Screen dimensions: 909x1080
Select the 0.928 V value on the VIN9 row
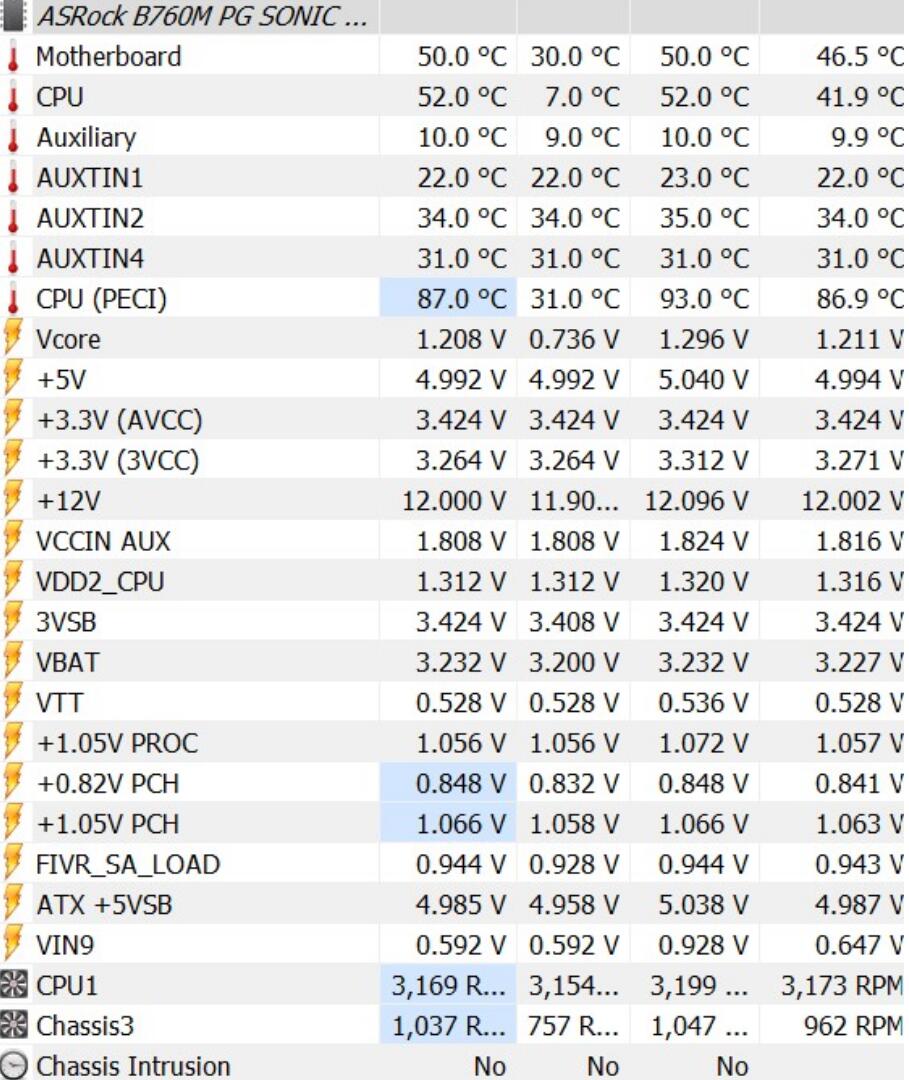704,945
